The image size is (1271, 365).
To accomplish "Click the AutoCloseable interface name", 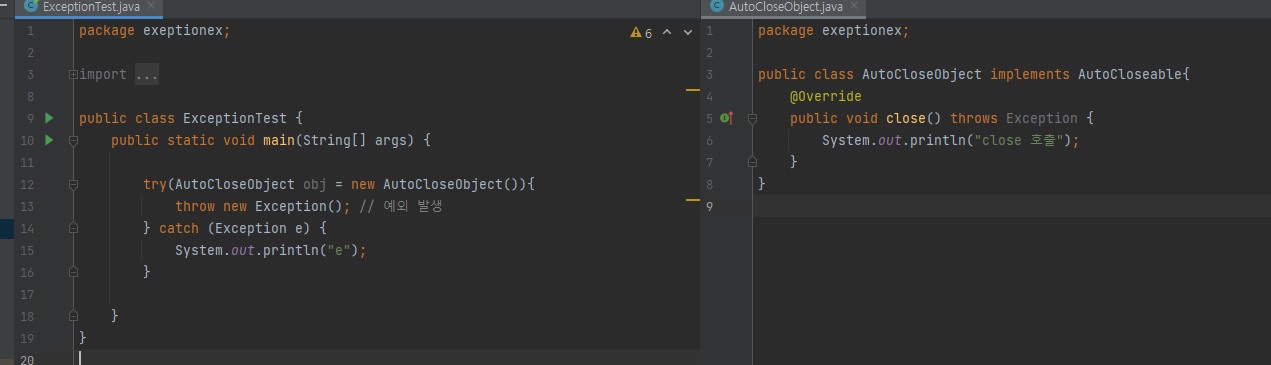I will (x=1130, y=75).
